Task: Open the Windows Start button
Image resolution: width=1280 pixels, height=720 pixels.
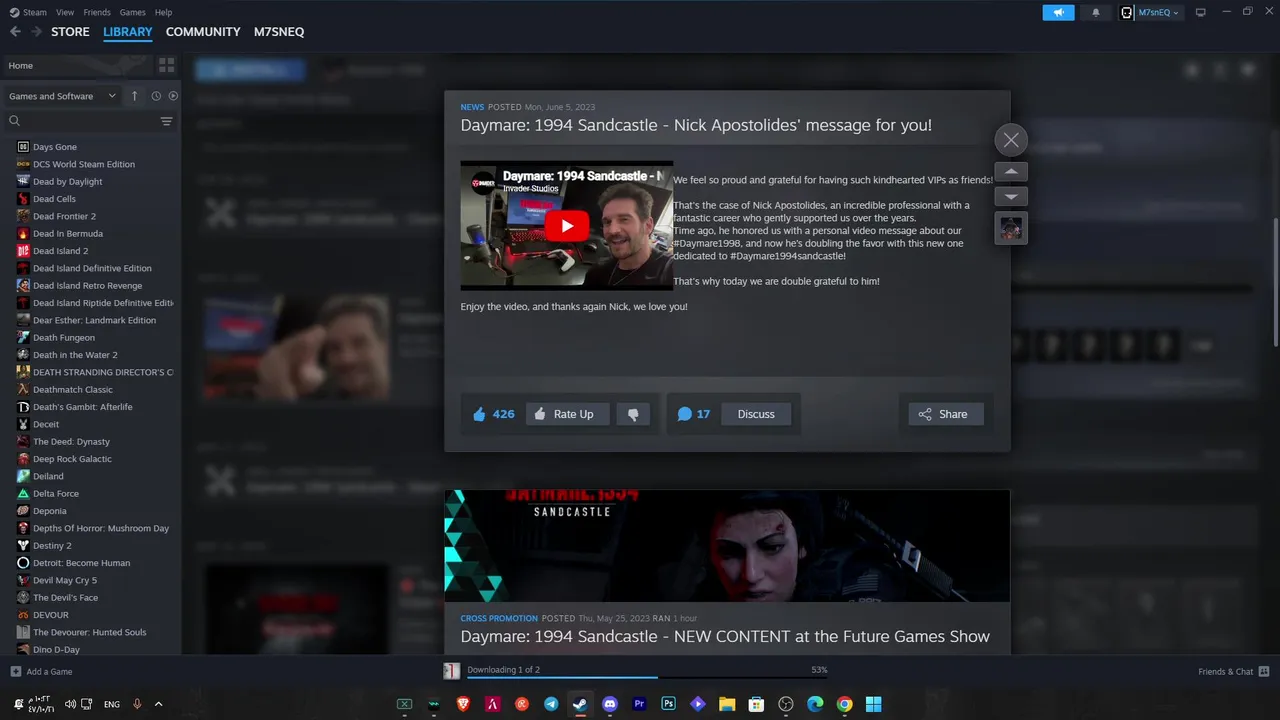Action: pos(873,704)
